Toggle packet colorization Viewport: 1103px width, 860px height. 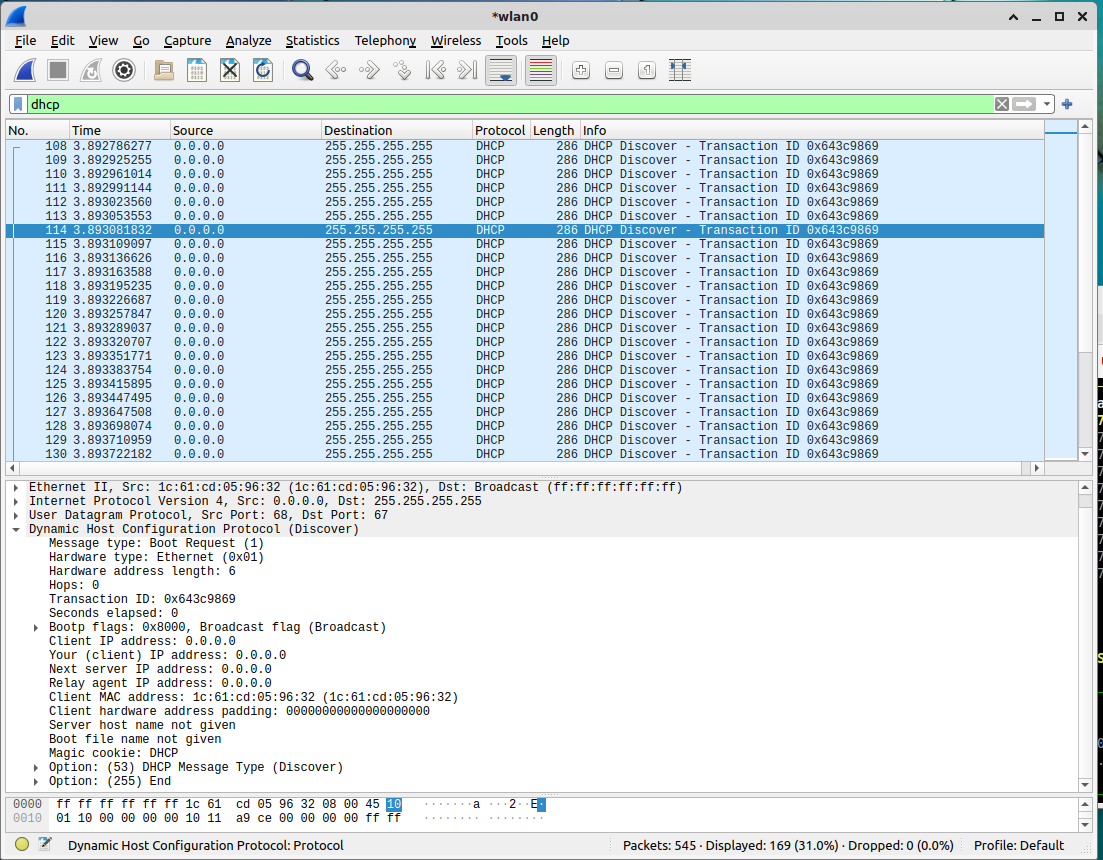coord(541,70)
